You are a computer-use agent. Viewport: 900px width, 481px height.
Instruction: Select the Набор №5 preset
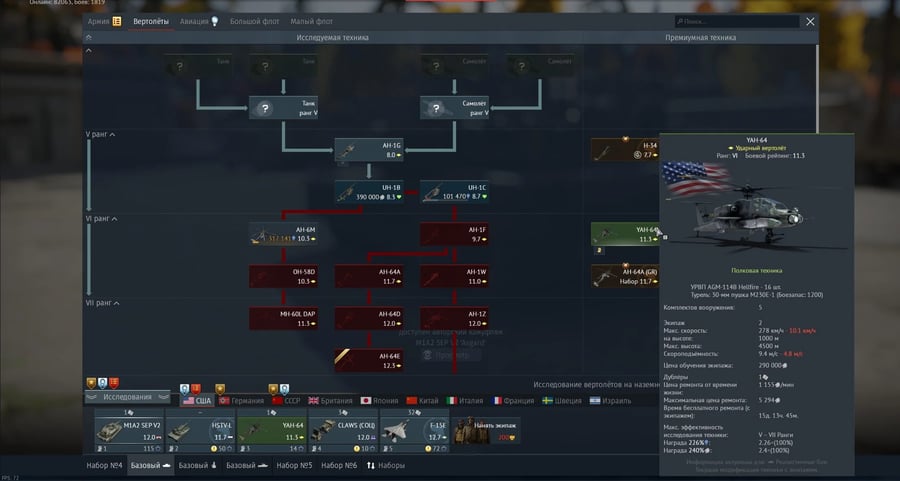pos(294,465)
